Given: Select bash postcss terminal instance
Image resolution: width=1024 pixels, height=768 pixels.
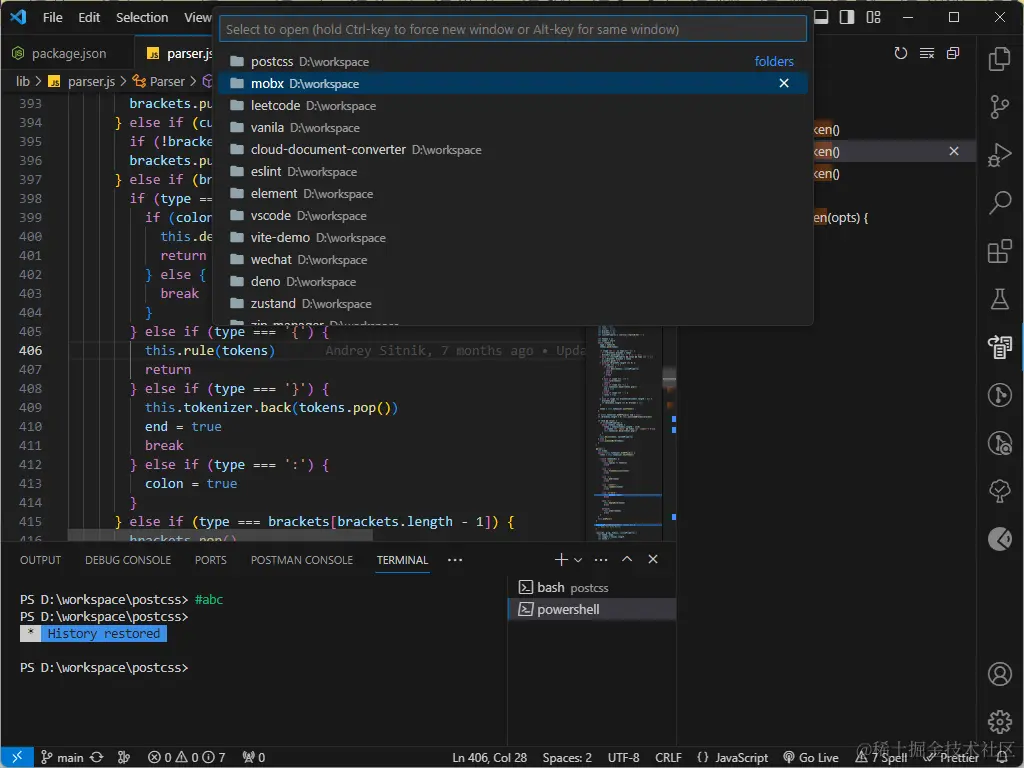Looking at the screenshot, I should (592, 587).
